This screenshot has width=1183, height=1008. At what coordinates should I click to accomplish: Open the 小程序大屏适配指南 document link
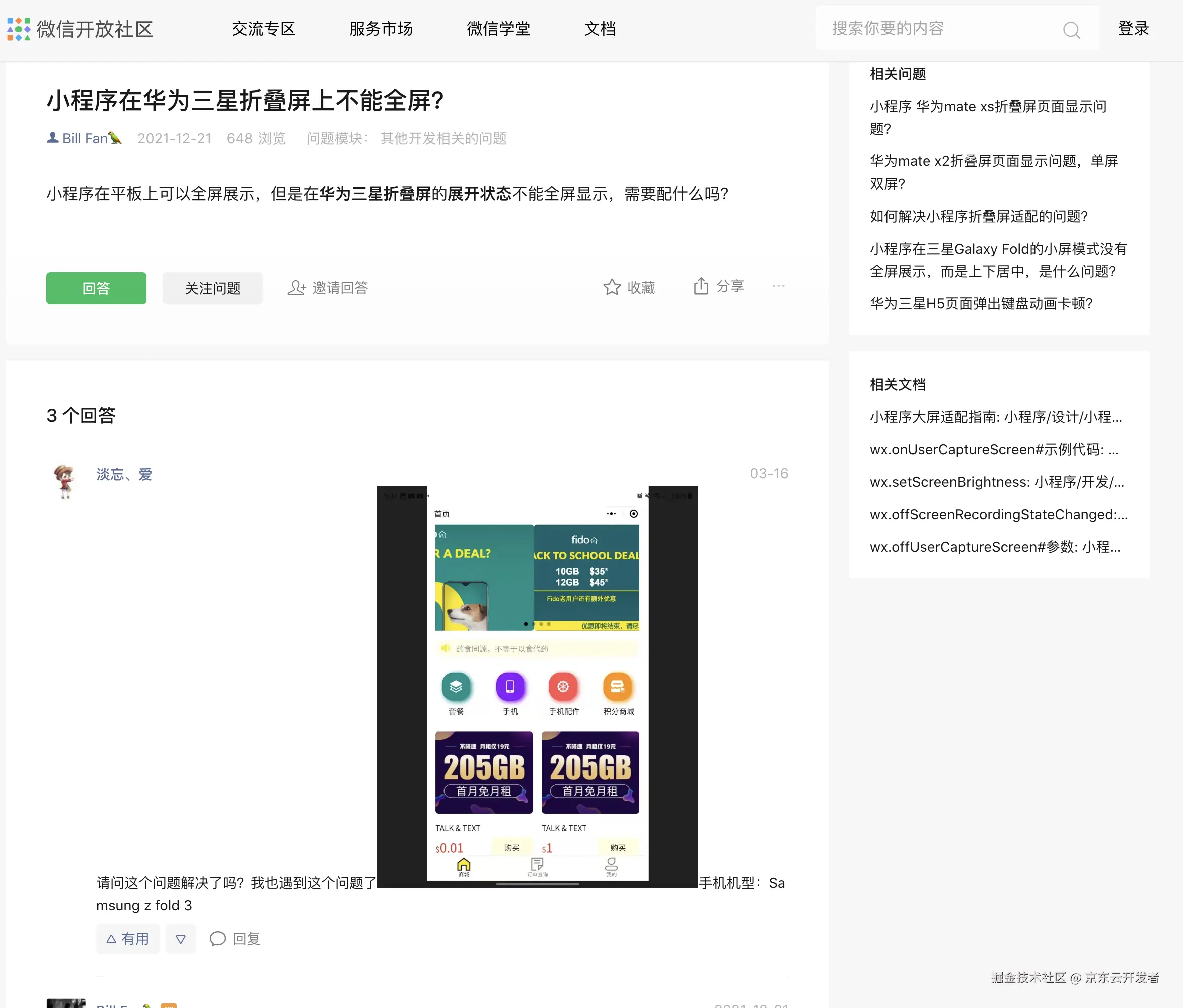click(996, 417)
